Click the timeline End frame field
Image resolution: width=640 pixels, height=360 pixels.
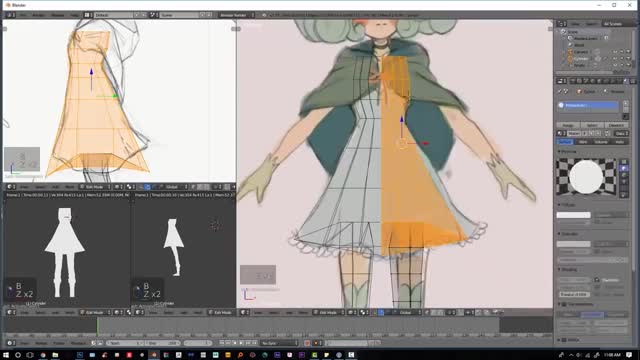click(162, 343)
